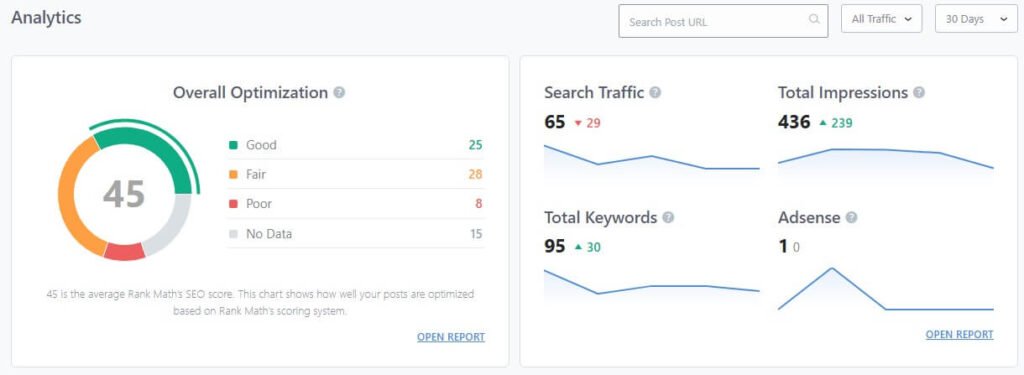Click the gray No Data legend swatch
1024x375 pixels.
(233, 234)
